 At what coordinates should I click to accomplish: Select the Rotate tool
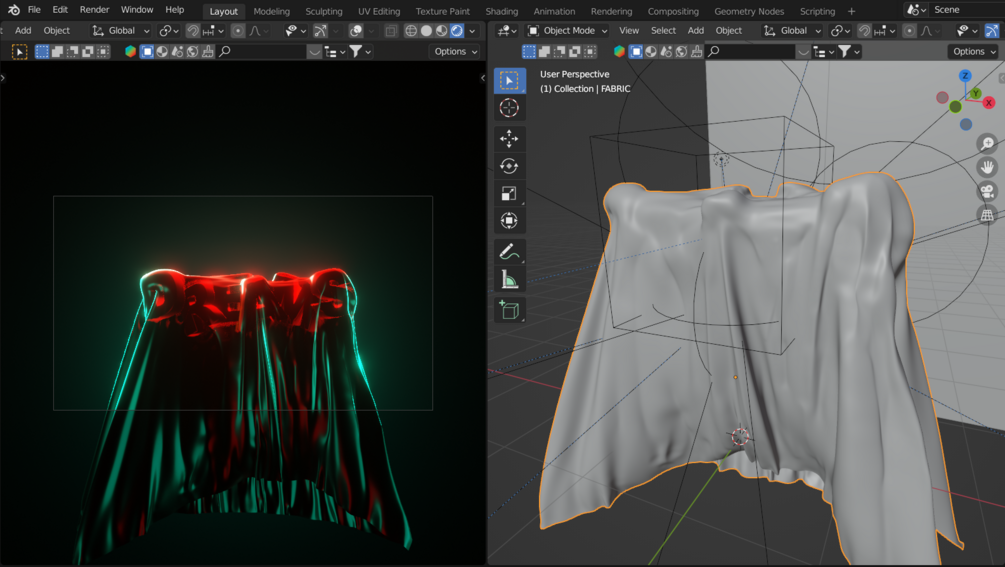(x=509, y=166)
